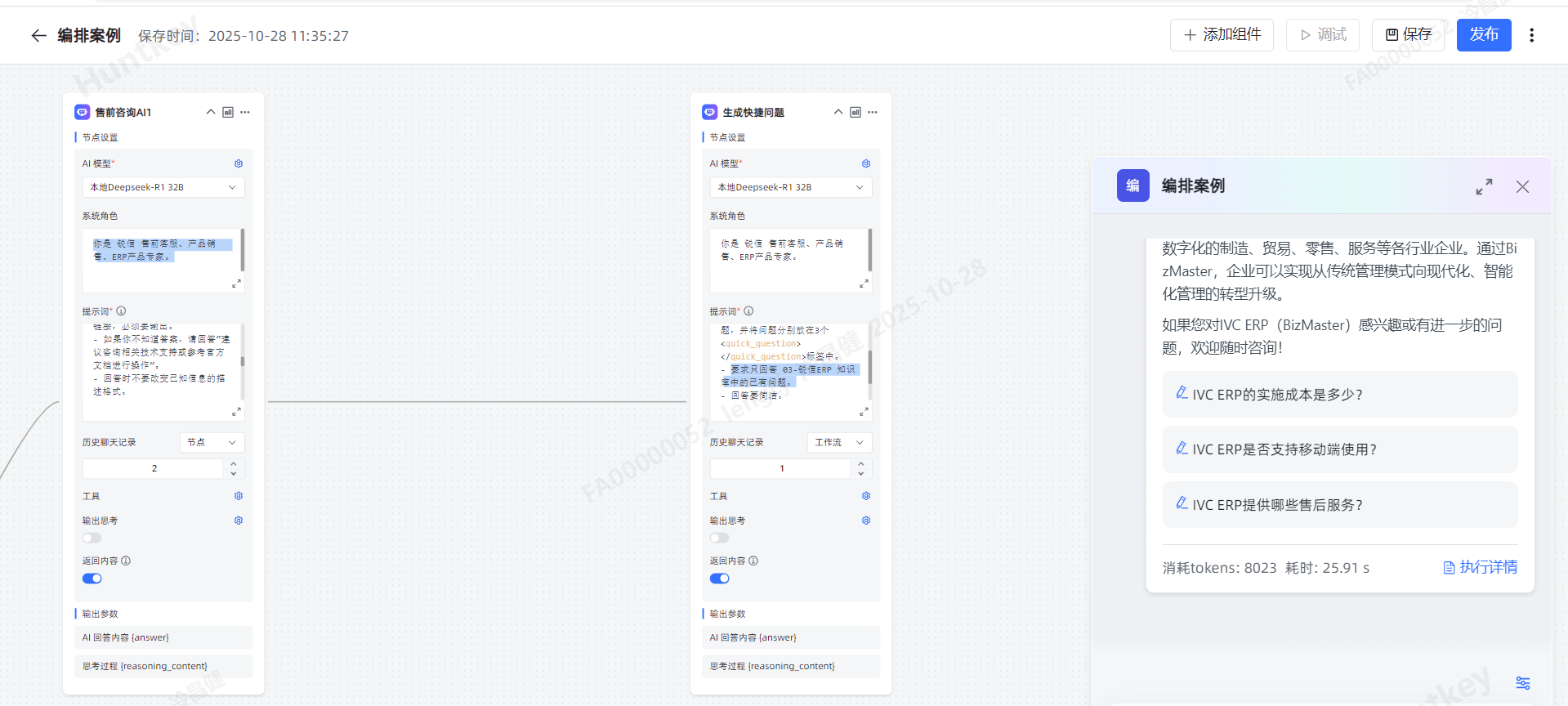Open 工具 settings gear in 生成快捷问题 node
Image resolution: width=1568 pixels, height=706 pixels.
click(x=866, y=496)
